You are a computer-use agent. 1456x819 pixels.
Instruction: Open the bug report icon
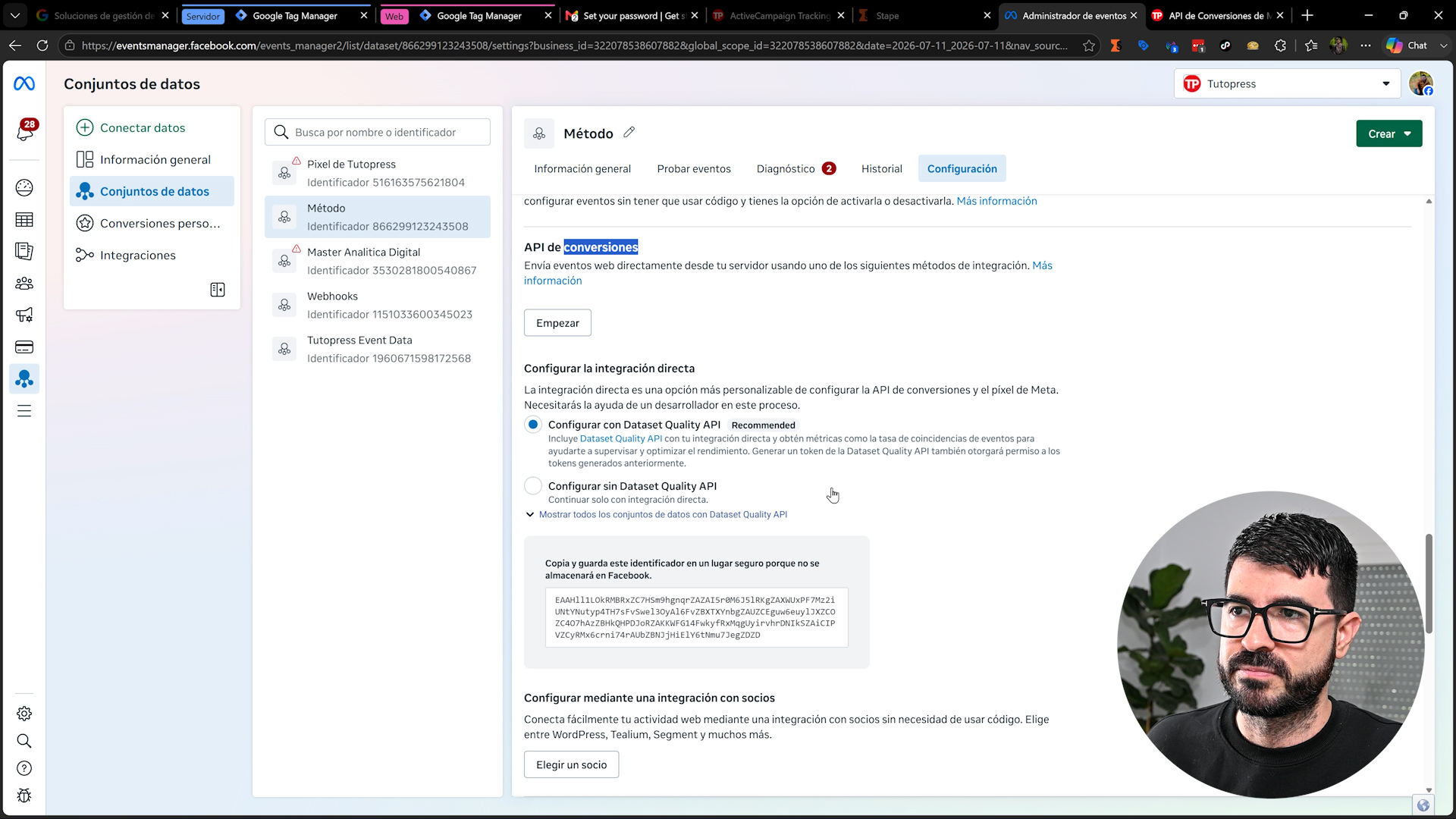24,795
